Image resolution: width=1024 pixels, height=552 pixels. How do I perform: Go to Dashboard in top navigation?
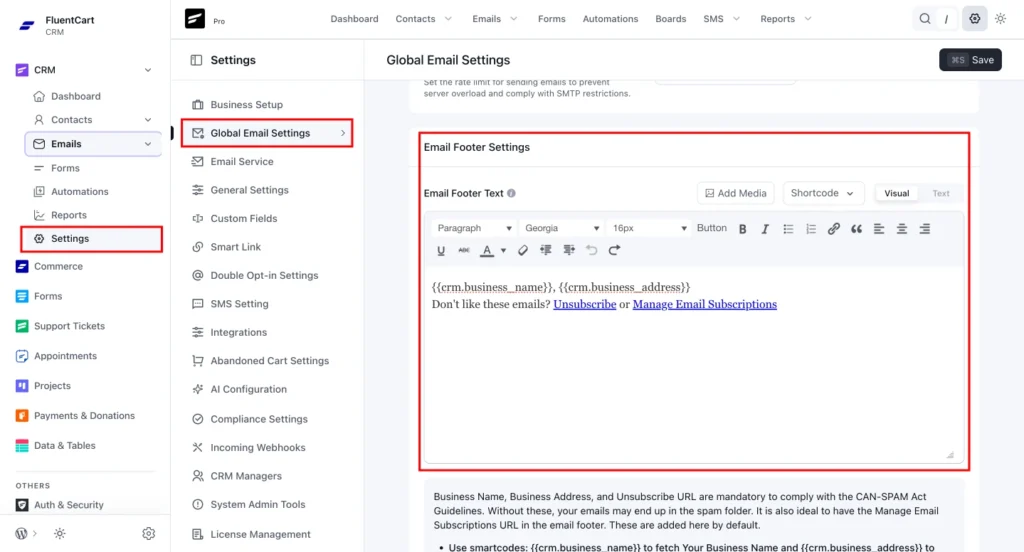[354, 19]
